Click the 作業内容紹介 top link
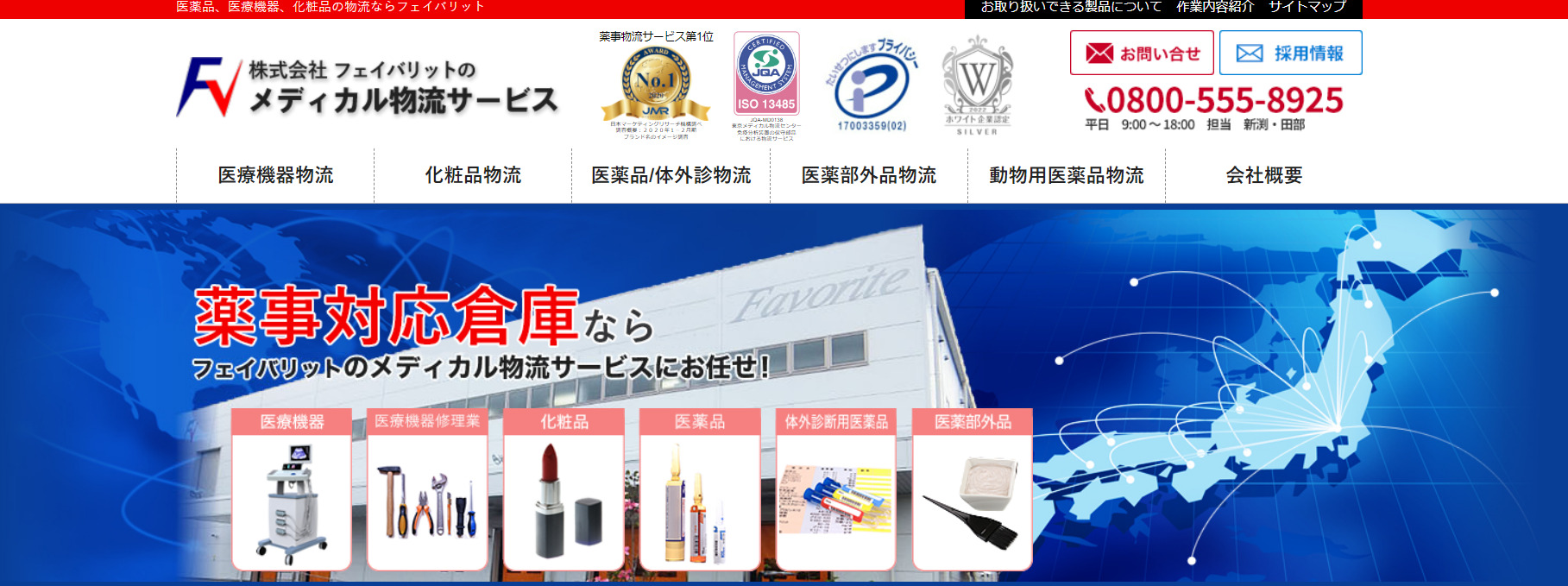 tap(1215, 7)
